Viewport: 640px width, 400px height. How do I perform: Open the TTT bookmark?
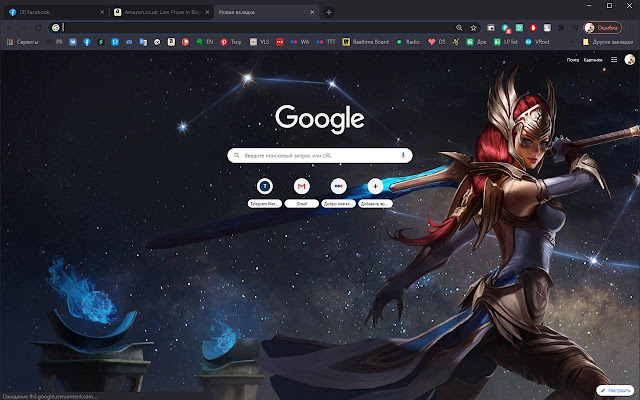click(326, 42)
